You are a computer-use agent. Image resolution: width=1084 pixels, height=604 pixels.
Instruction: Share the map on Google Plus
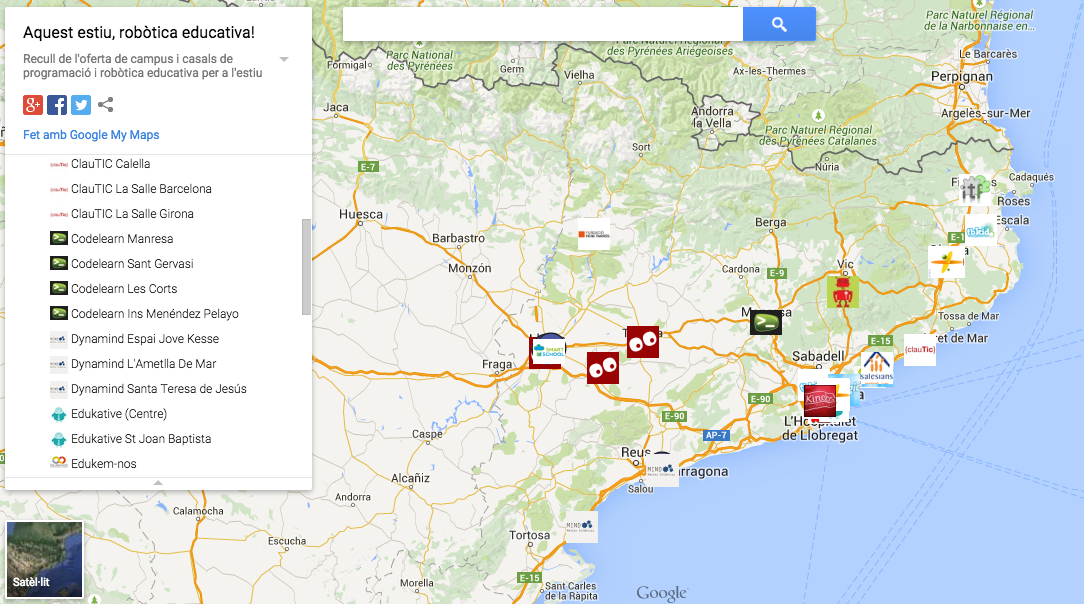coord(33,105)
